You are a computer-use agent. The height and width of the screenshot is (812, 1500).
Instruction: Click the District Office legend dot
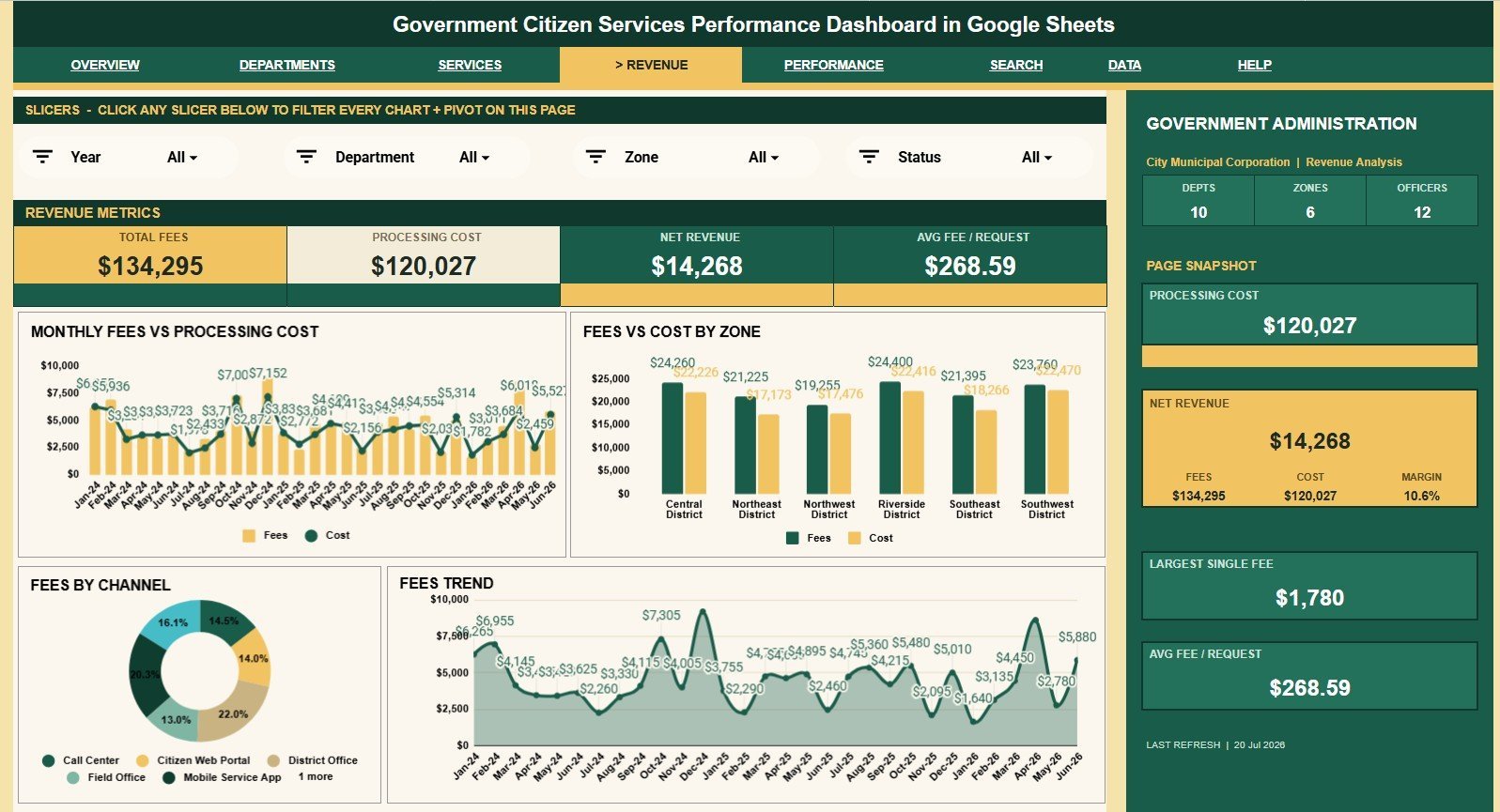[273, 760]
